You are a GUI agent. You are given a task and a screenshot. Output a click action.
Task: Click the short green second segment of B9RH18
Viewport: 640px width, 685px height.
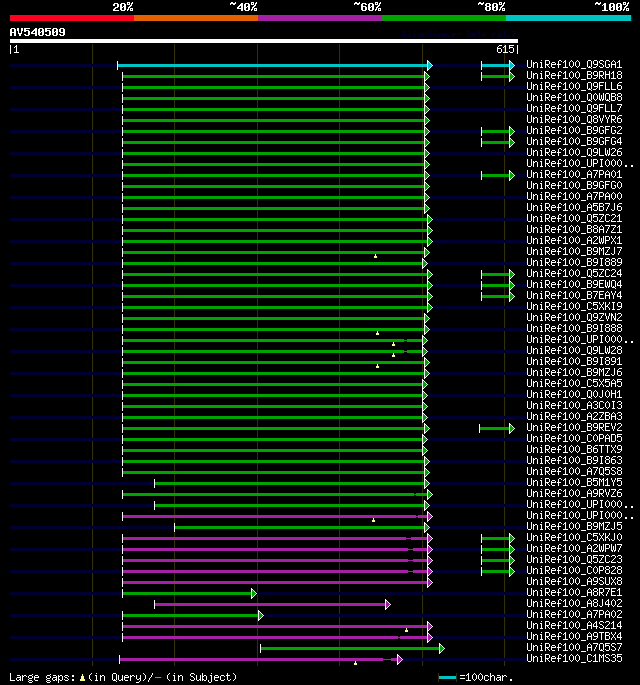(x=498, y=76)
